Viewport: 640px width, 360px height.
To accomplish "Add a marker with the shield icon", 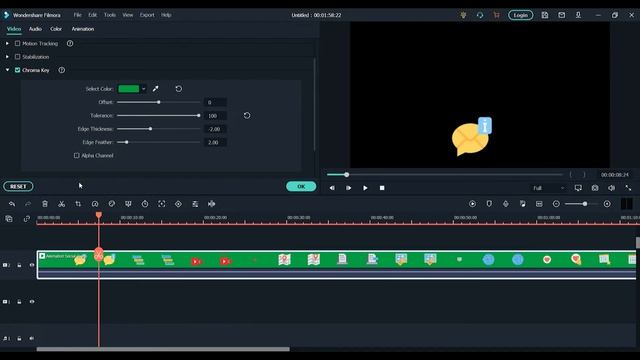I will point(489,204).
